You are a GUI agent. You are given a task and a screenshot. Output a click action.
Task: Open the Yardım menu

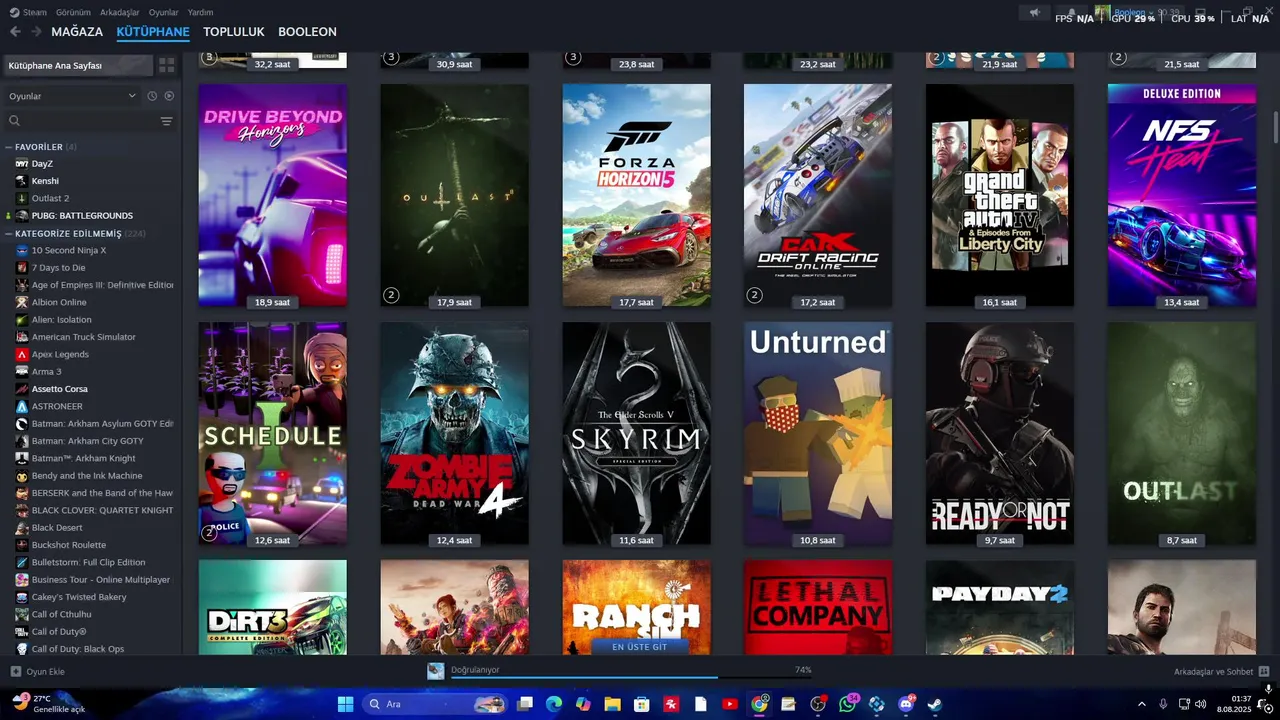(200, 12)
